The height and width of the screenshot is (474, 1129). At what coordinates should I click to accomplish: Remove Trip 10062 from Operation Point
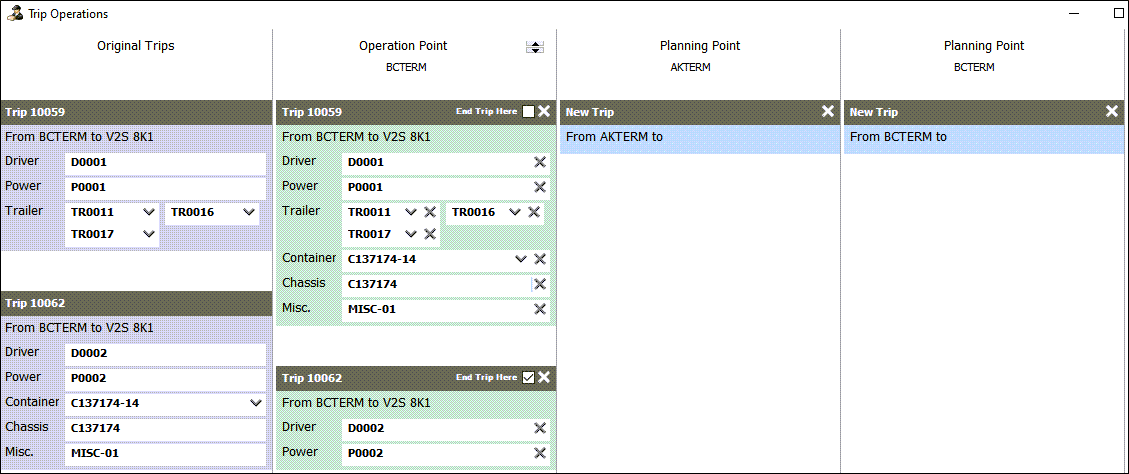tap(544, 377)
